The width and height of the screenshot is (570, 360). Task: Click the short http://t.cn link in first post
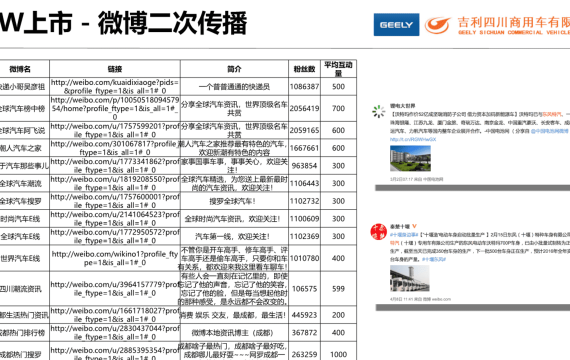point(413,139)
